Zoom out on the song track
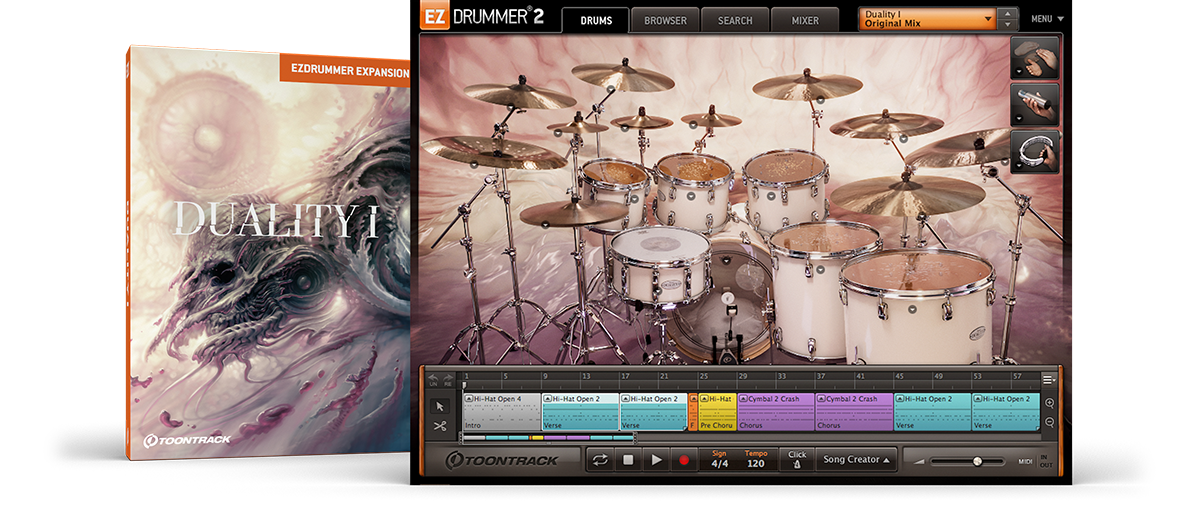1200x517 pixels. (x=1049, y=422)
